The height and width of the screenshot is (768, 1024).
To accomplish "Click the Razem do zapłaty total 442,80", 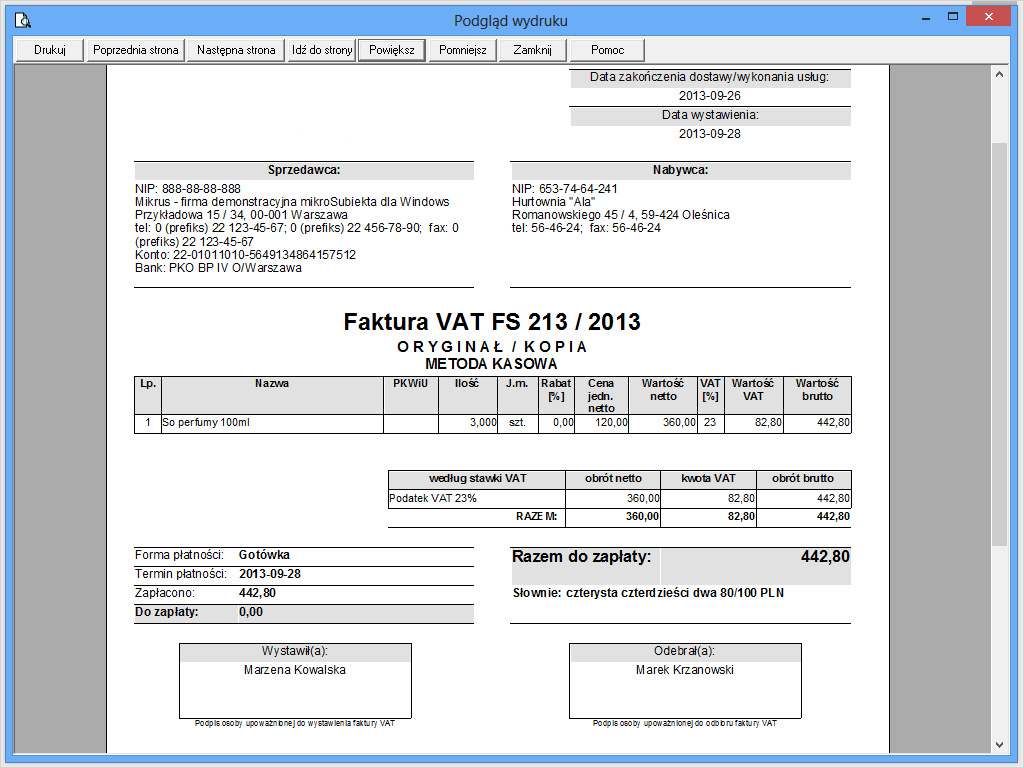I will pyautogui.click(x=825, y=556).
